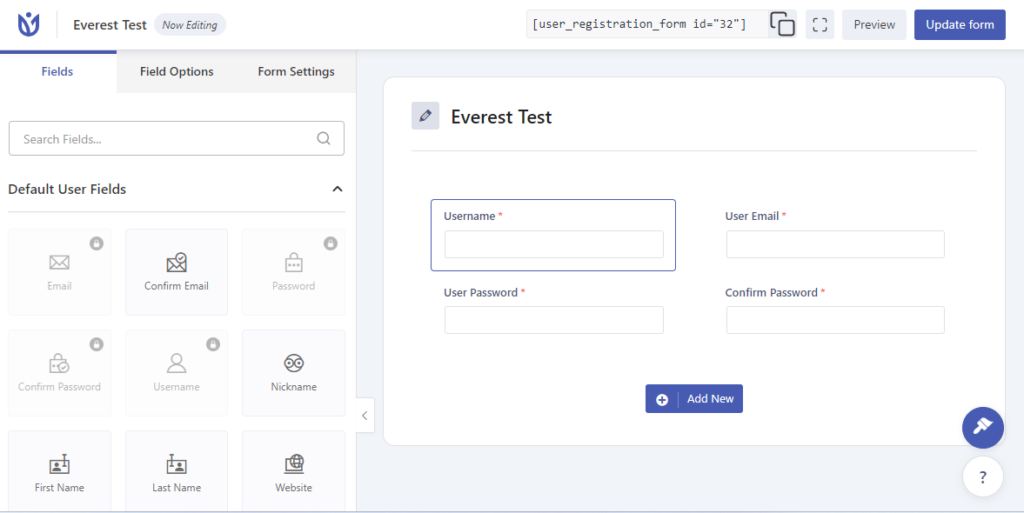Add the First Name field

(x=59, y=473)
